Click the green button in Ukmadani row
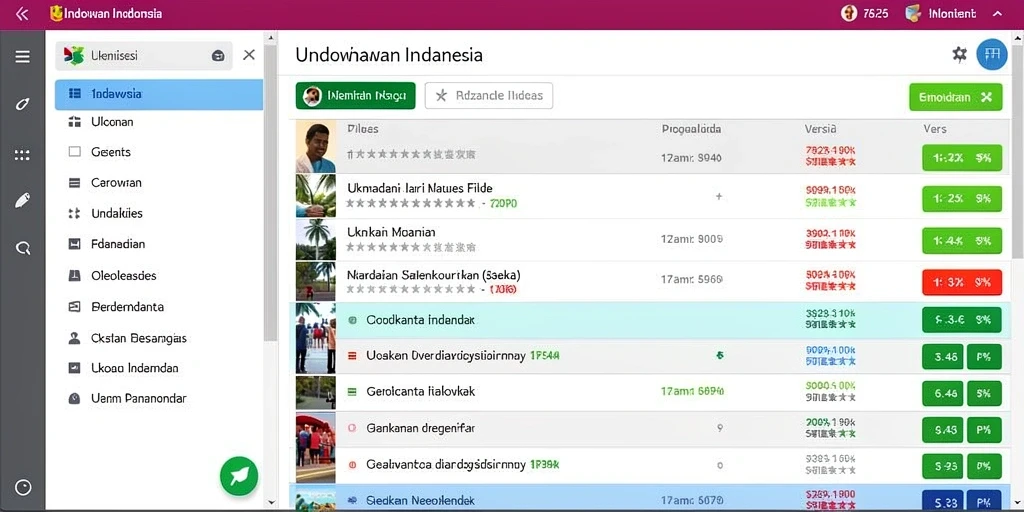The width and height of the screenshot is (1024, 512). pyautogui.click(x=961, y=199)
